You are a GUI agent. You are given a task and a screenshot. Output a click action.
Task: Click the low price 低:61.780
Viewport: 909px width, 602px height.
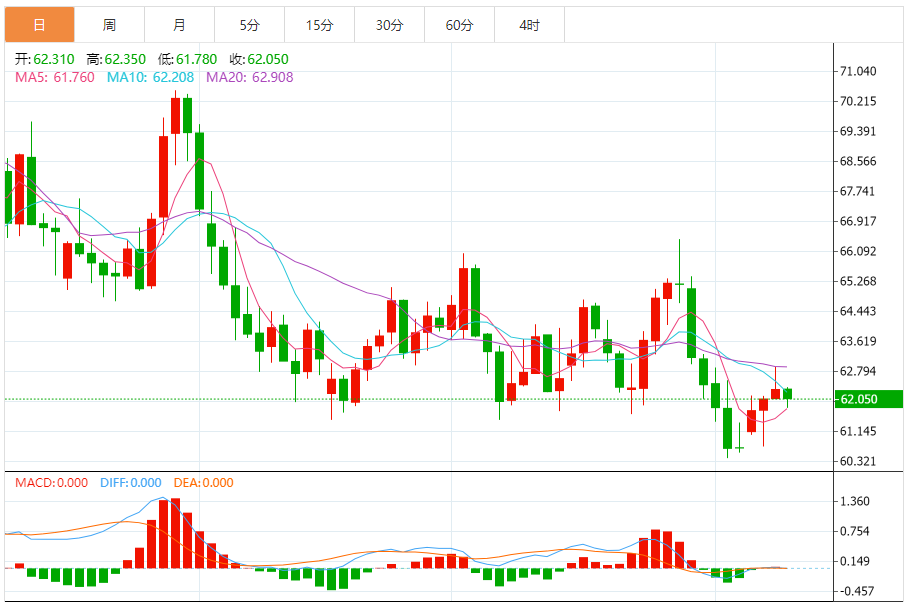pyautogui.click(x=187, y=59)
